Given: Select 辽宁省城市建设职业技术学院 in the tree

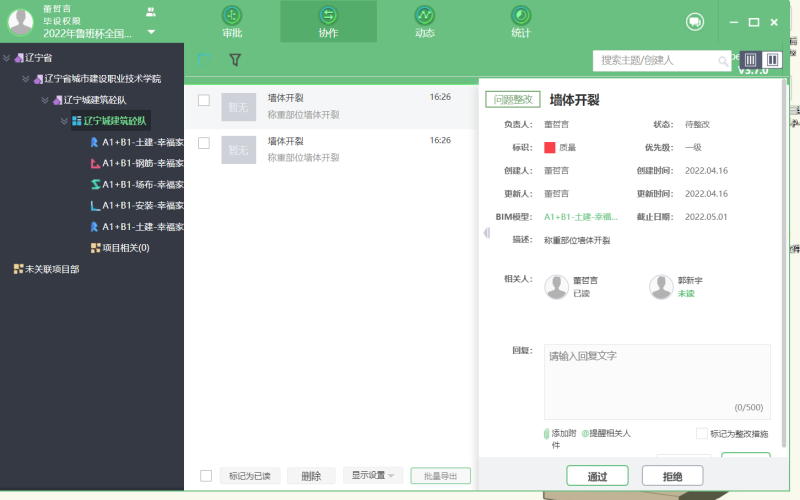Looking at the screenshot, I should [102, 79].
